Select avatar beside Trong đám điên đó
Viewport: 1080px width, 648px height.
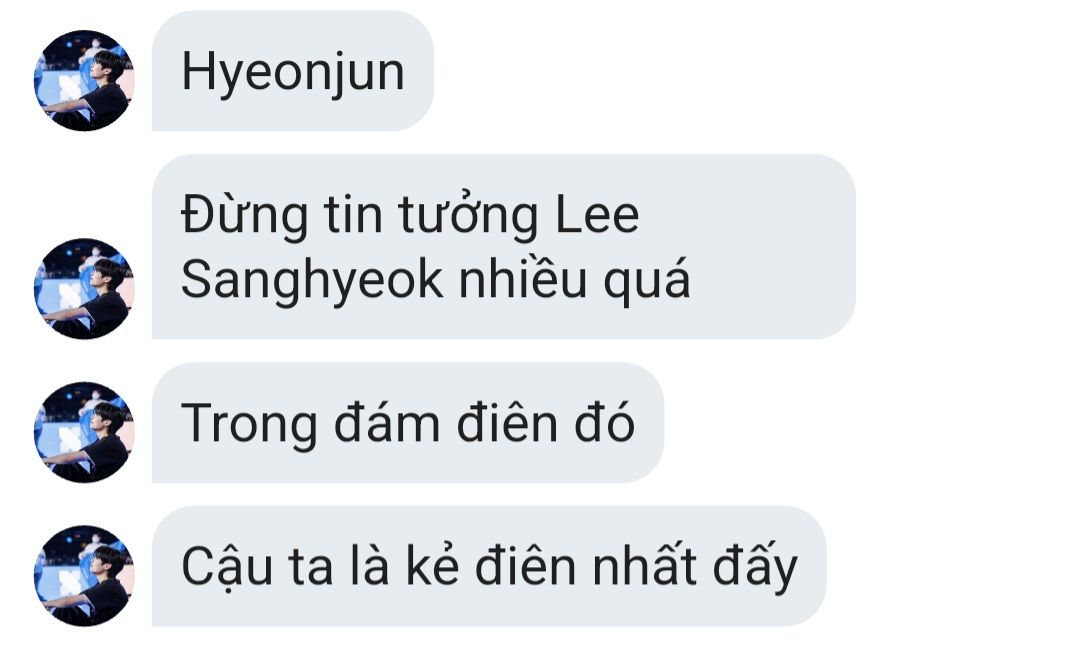coord(84,432)
